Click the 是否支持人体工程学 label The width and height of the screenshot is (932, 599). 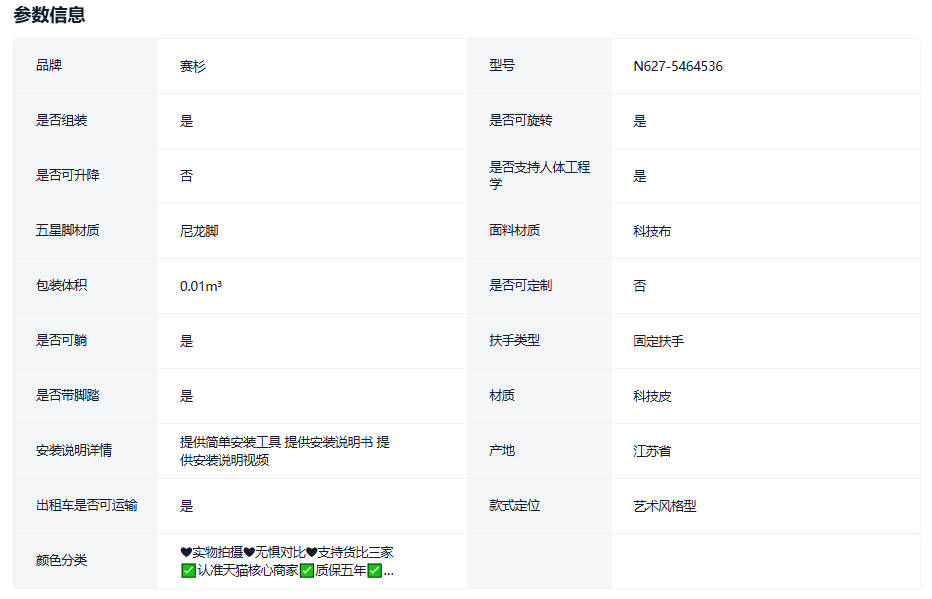pos(539,176)
